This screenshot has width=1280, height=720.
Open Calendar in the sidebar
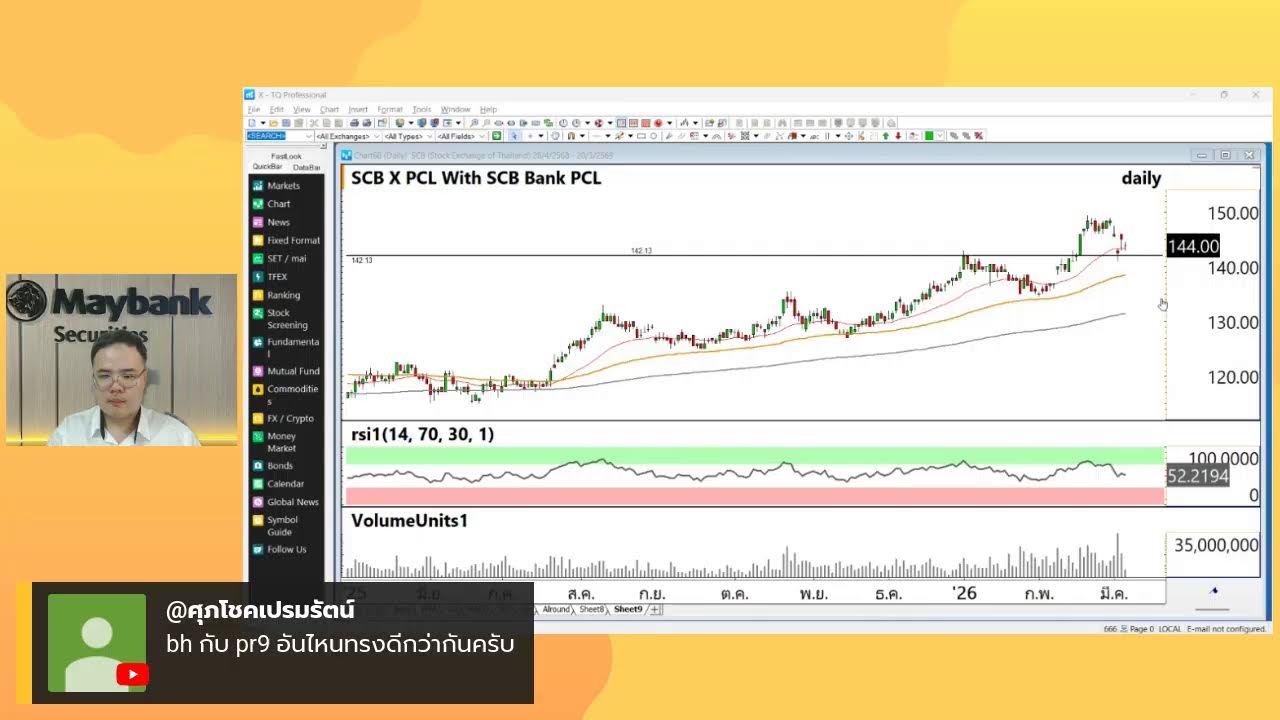click(x=278, y=483)
